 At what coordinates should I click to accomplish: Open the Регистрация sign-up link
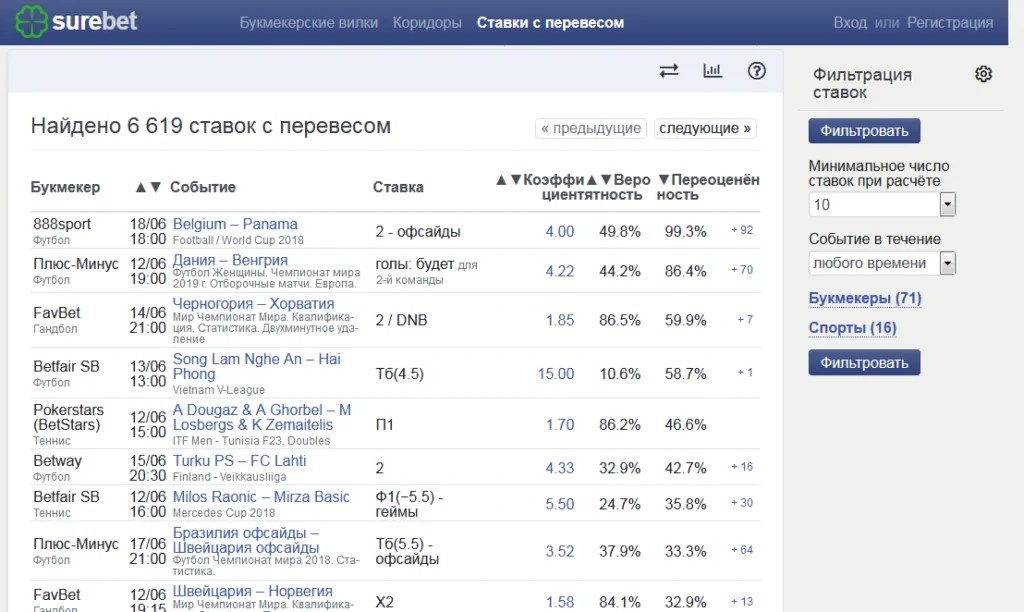pyautogui.click(x=950, y=23)
